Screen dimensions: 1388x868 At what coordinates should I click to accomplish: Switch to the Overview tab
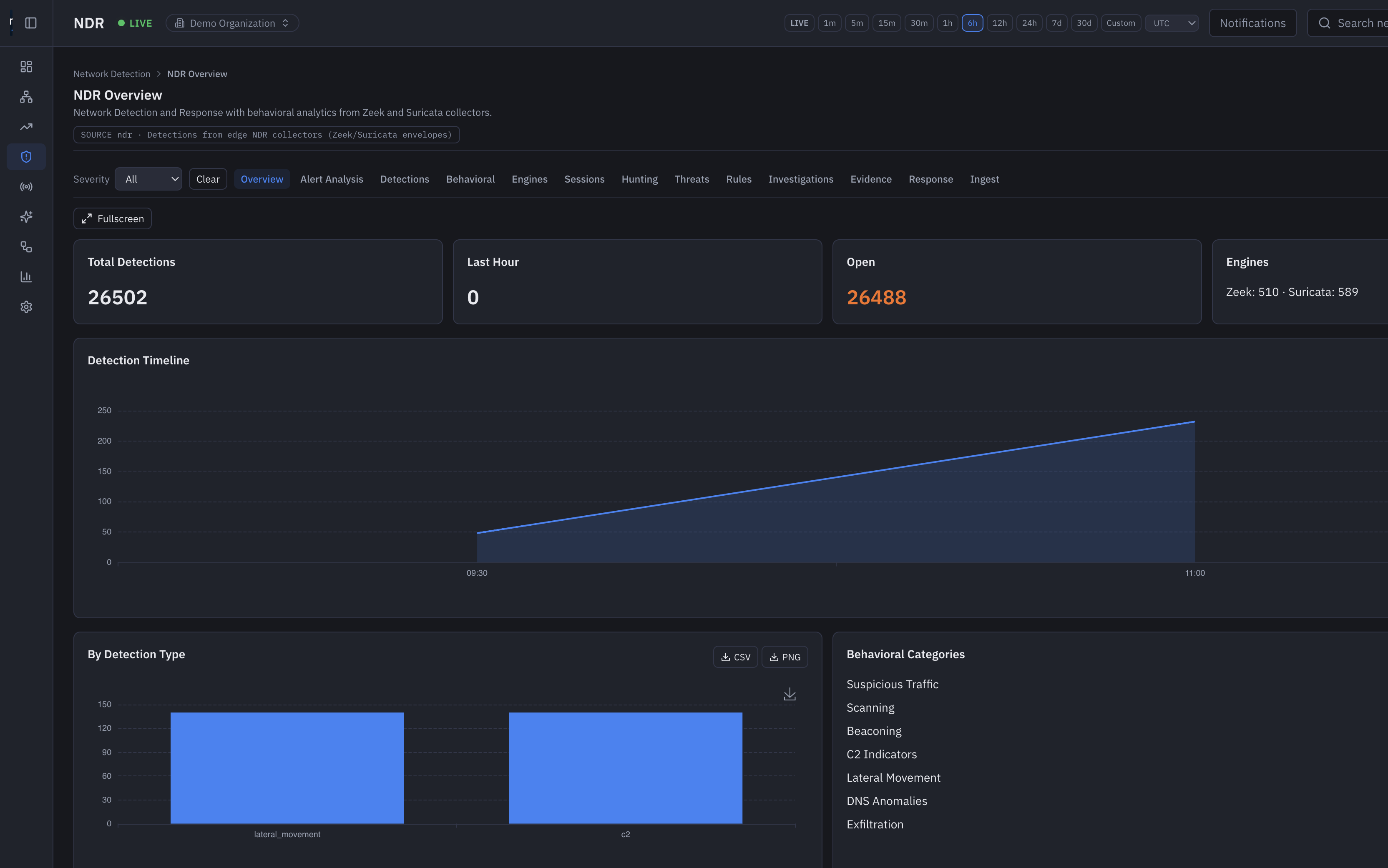click(x=262, y=179)
